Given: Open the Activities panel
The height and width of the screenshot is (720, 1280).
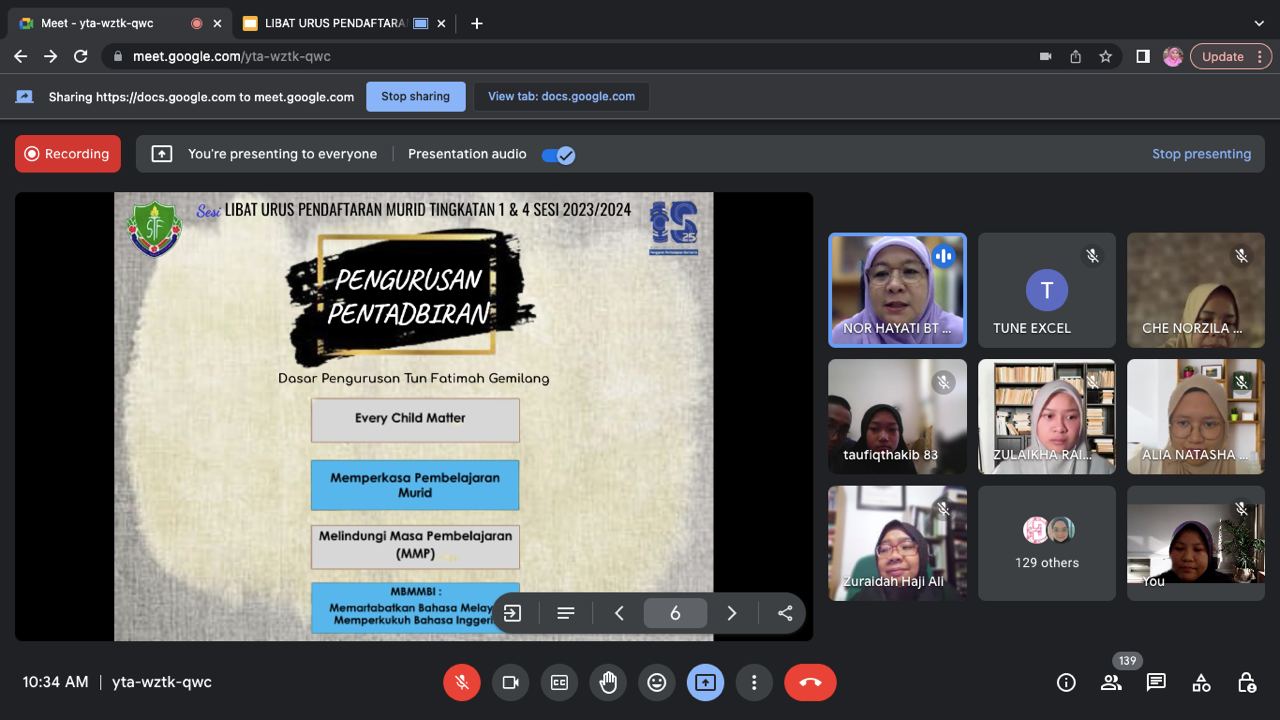Looking at the screenshot, I should click(1201, 682).
